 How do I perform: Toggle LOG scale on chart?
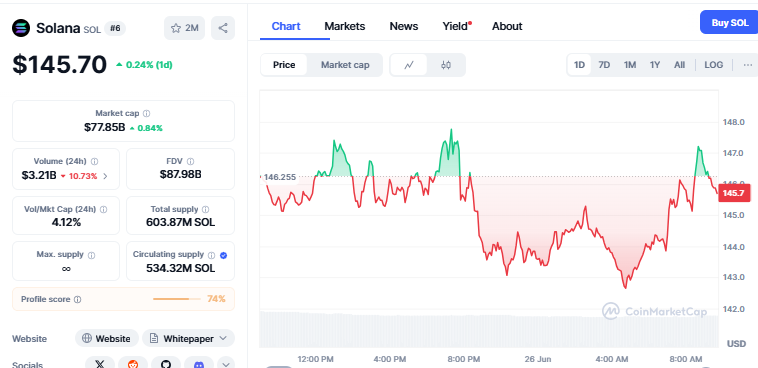[x=714, y=65]
